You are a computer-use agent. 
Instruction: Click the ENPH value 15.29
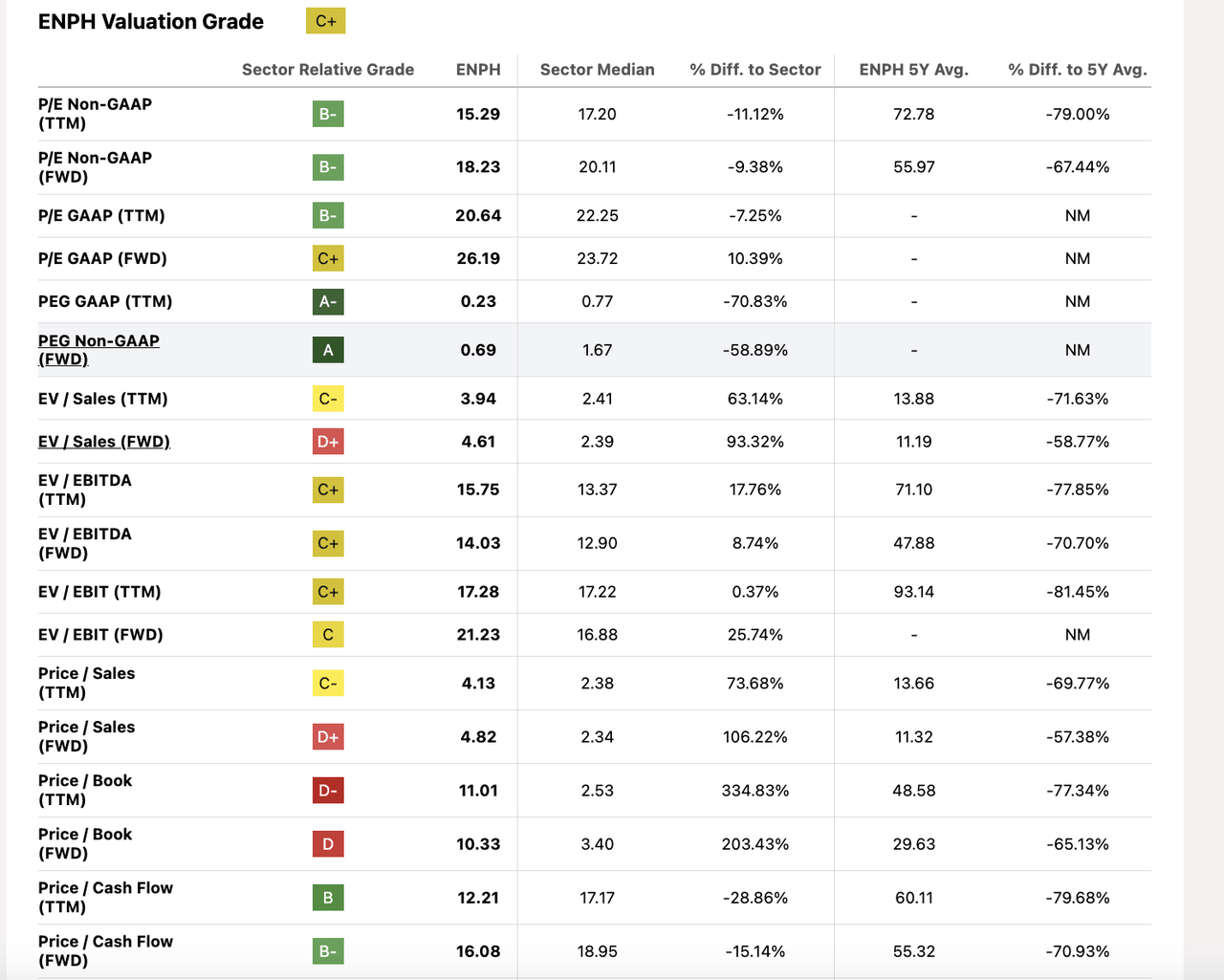[478, 115]
